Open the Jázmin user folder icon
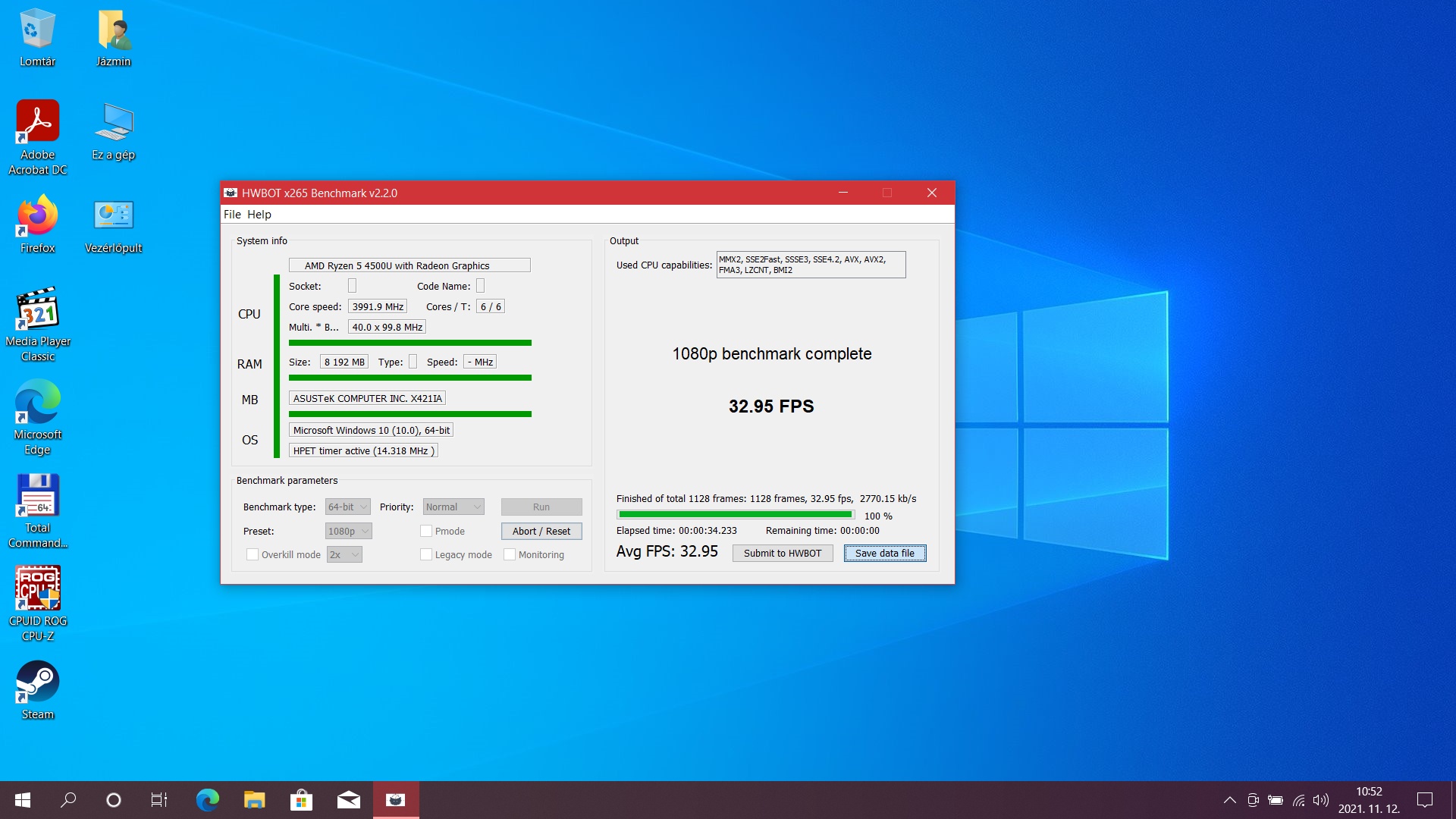The height and width of the screenshot is (819, 1456). tap(114, 38)
